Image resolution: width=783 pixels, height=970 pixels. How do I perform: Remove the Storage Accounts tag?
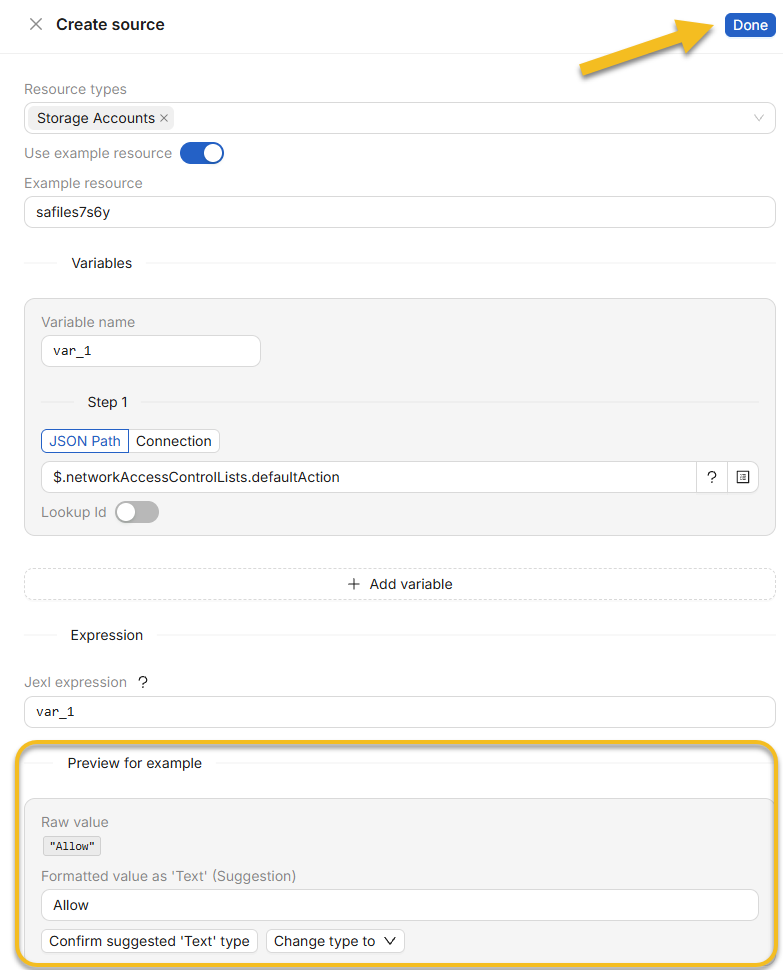(164, 118)
